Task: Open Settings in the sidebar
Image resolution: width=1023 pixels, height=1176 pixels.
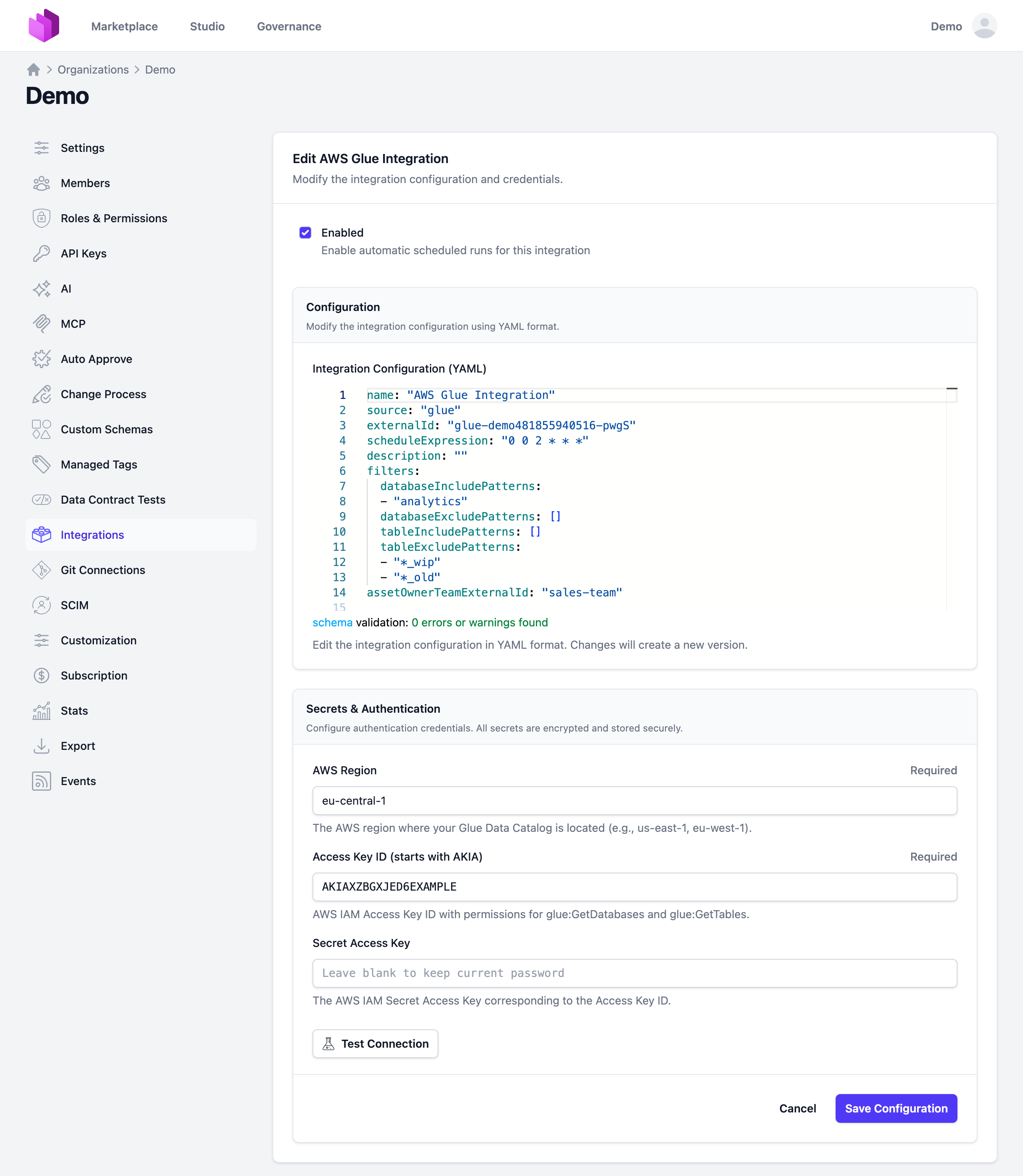Action: point(82,147)
